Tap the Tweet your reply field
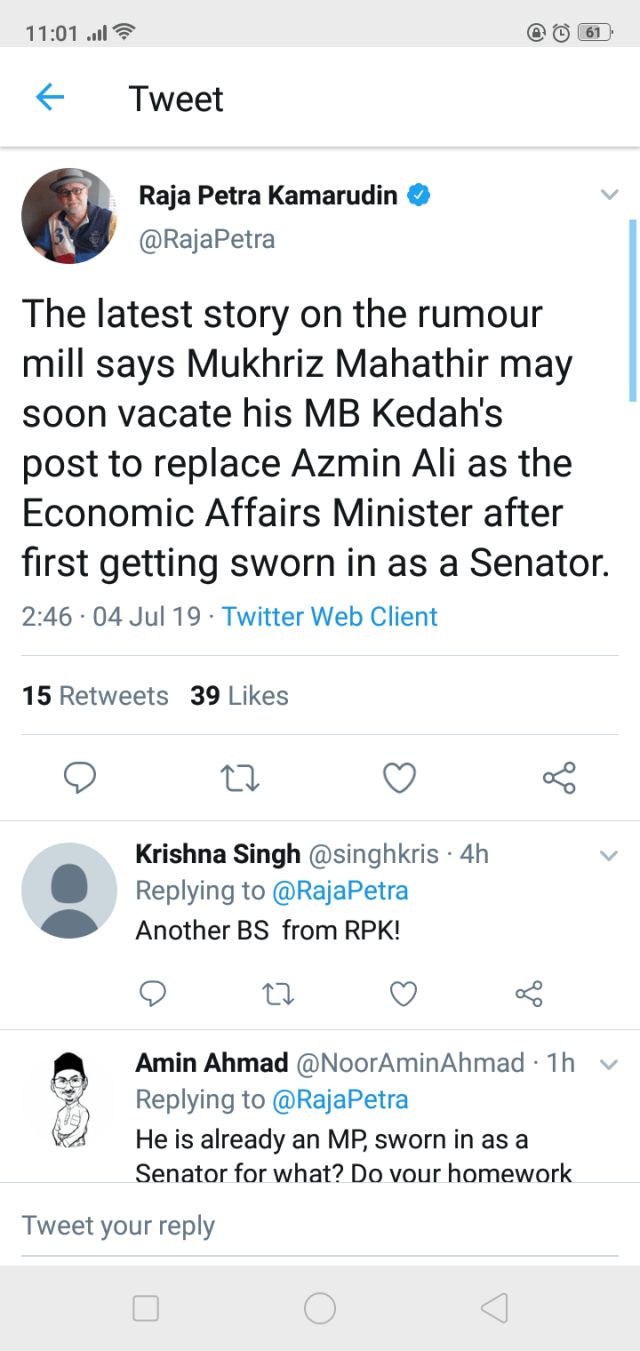Image resolution: width=640 pixels, height=1351 pixels. click(320, 1226)
